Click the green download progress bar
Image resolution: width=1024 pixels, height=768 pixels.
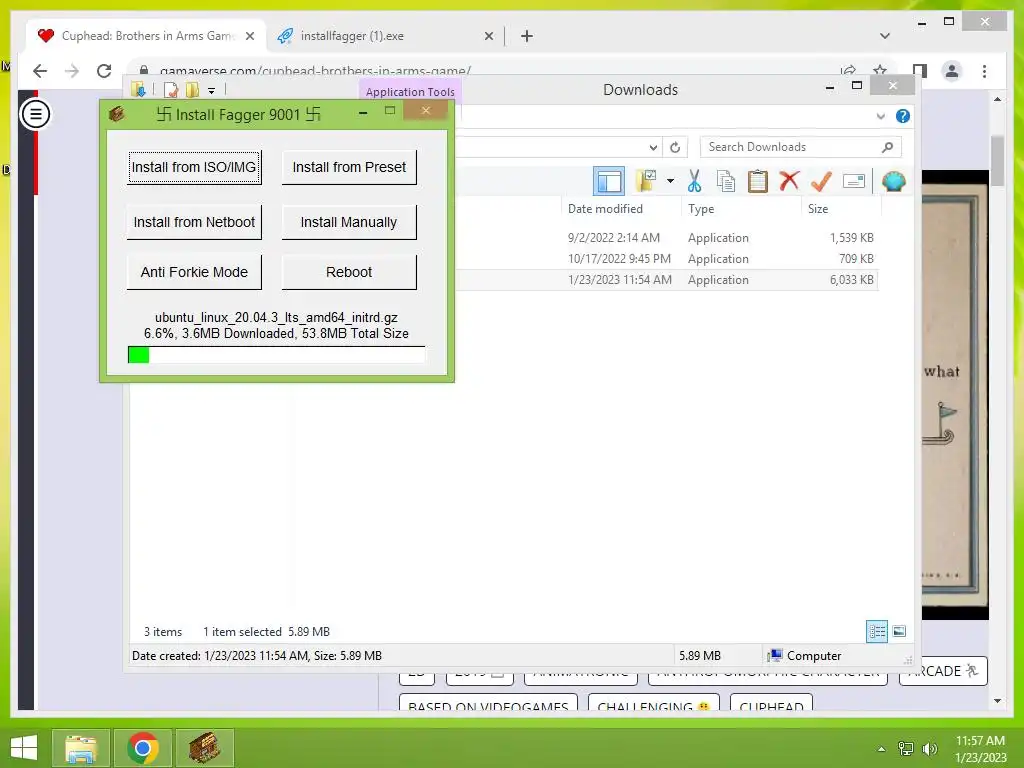(x=276, y=355)
